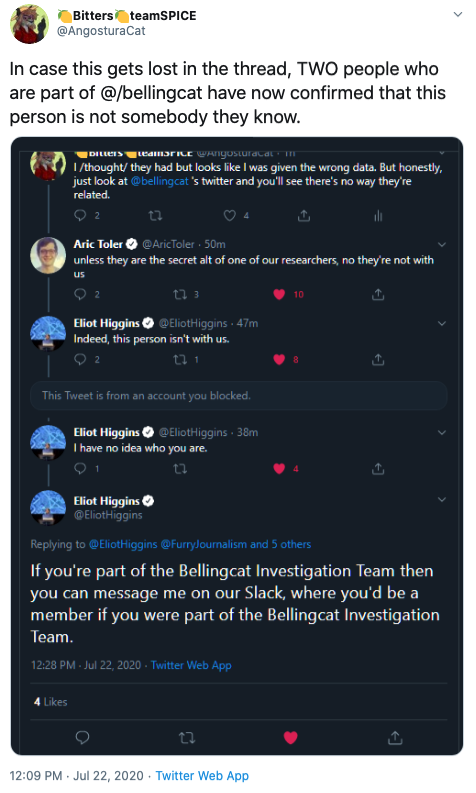Viewport: 476px width, 793px height.
Task: Retweet Aric Toler's reply with 3 retweets
Action: tap(180, 294)
